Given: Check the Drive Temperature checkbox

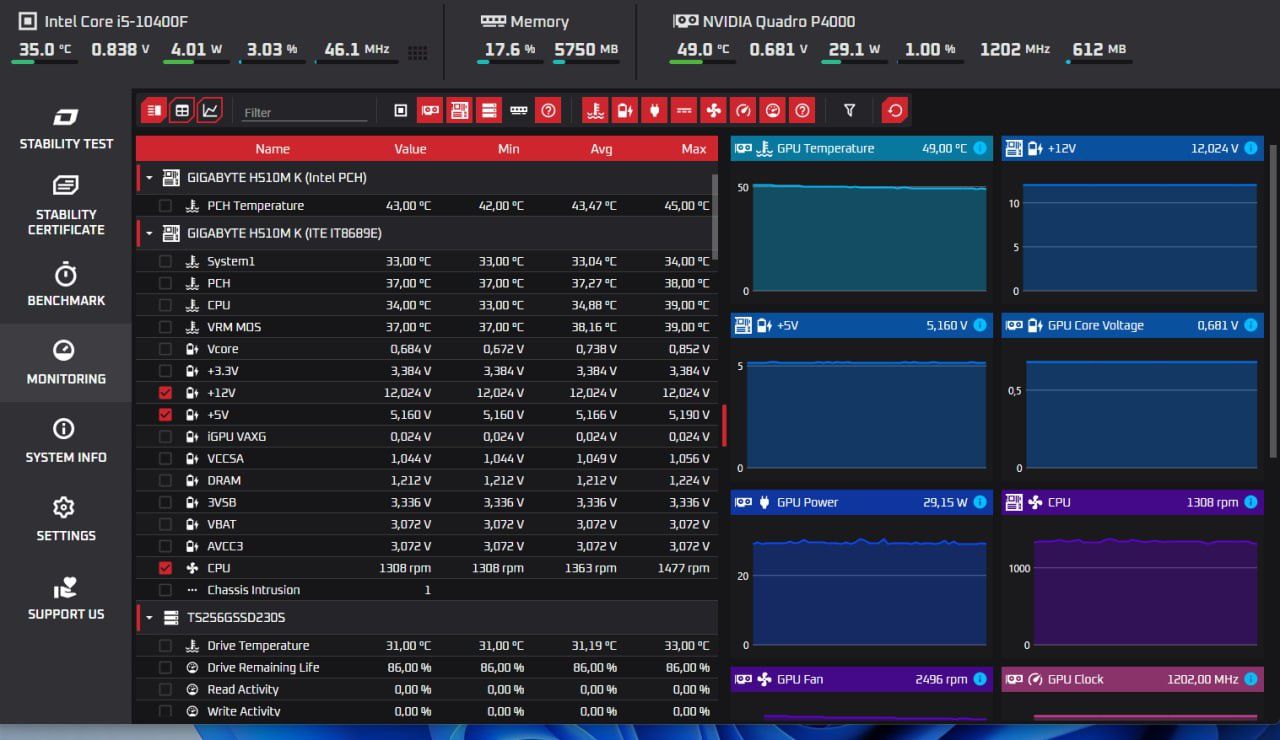Looking at the screenshot, I should point(165,646).
